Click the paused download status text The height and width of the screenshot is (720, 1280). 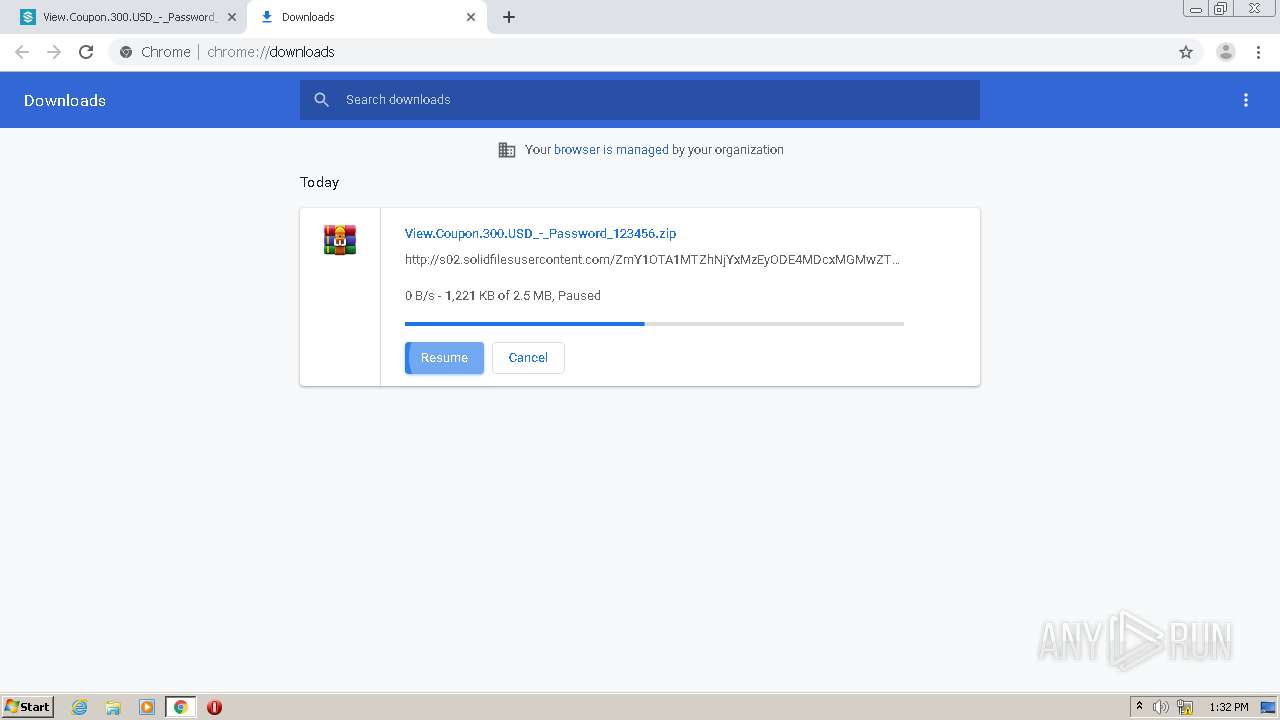coord(503,296)
